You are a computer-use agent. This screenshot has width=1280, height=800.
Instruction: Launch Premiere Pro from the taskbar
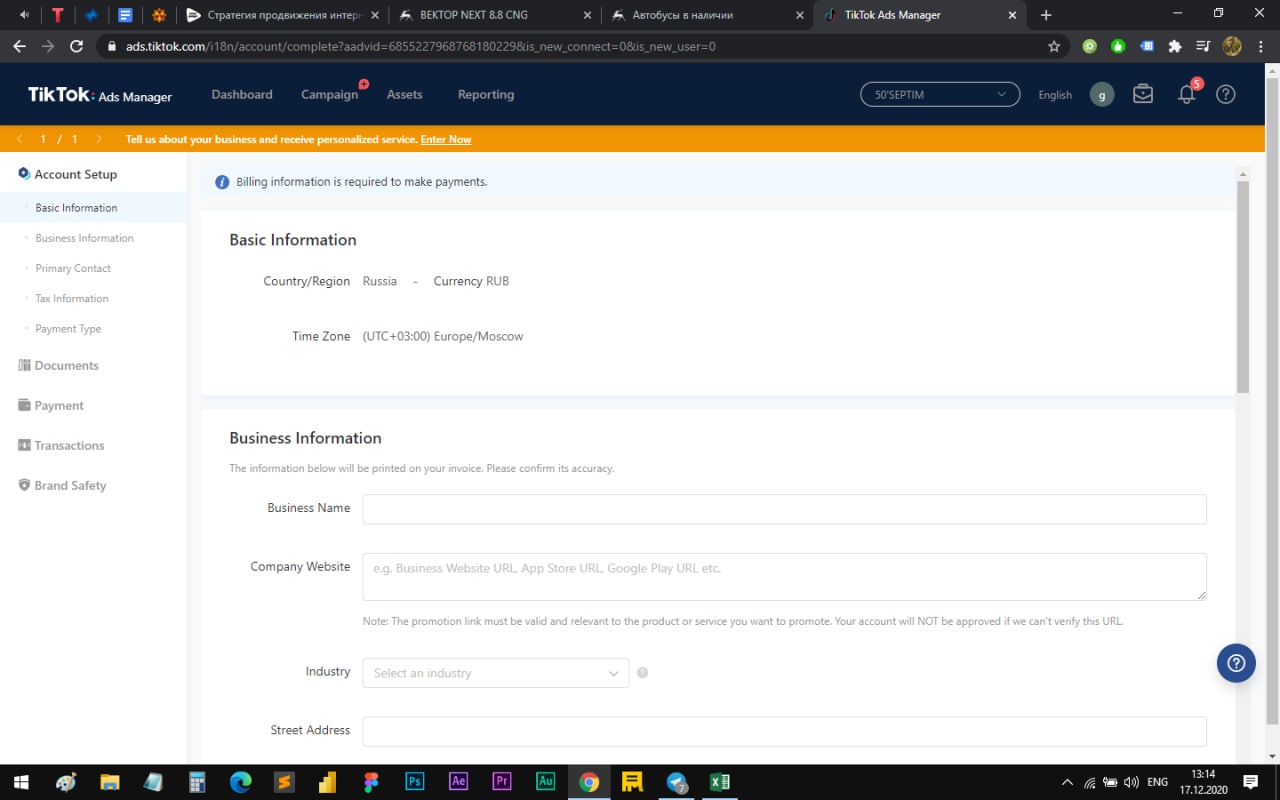coord(502,782)
